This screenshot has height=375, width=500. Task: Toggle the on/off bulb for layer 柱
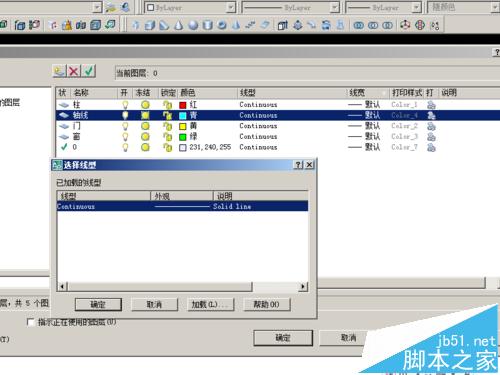(125, 105)
